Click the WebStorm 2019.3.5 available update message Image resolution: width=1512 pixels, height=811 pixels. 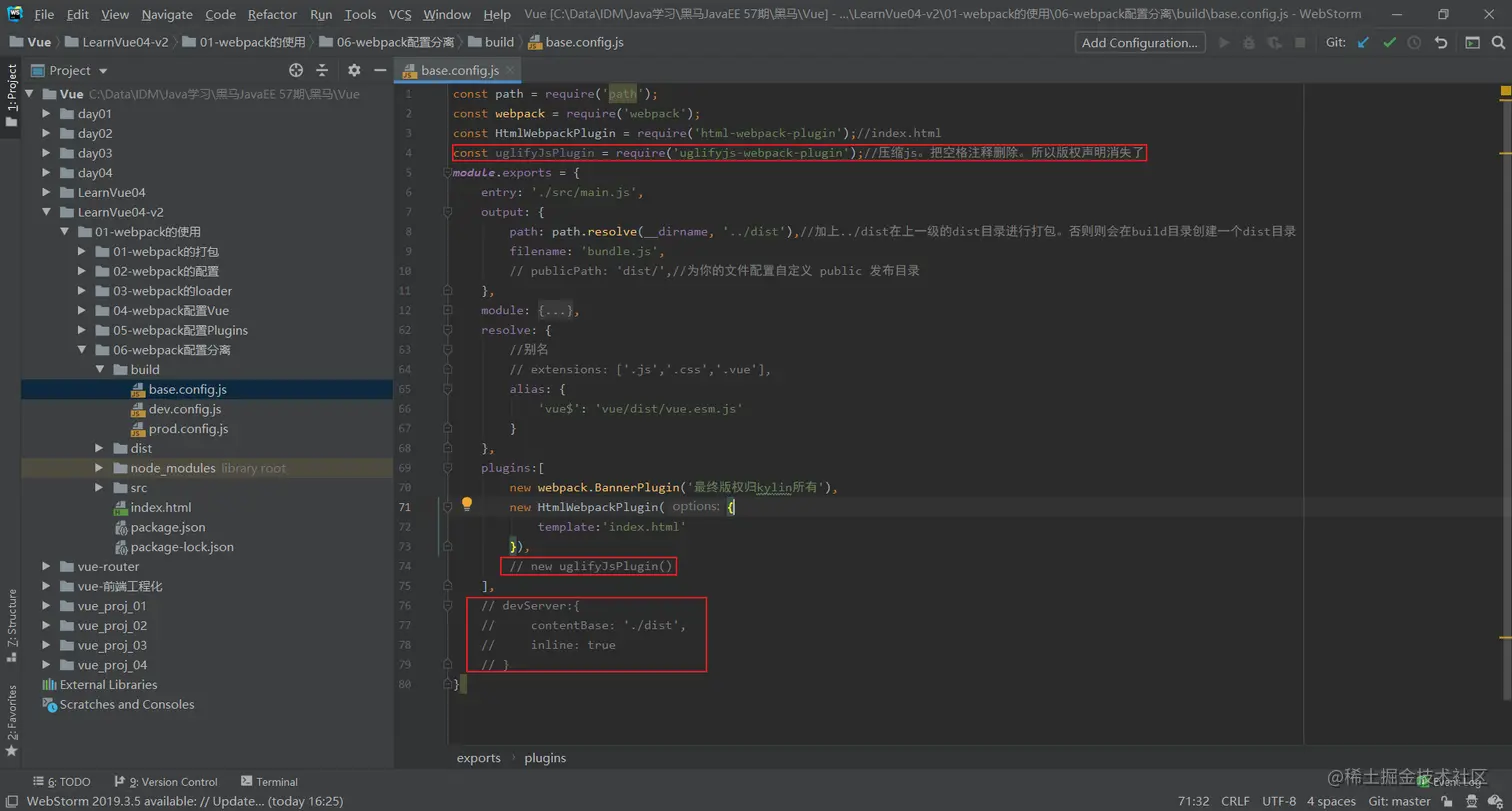[x=184, y=801]
